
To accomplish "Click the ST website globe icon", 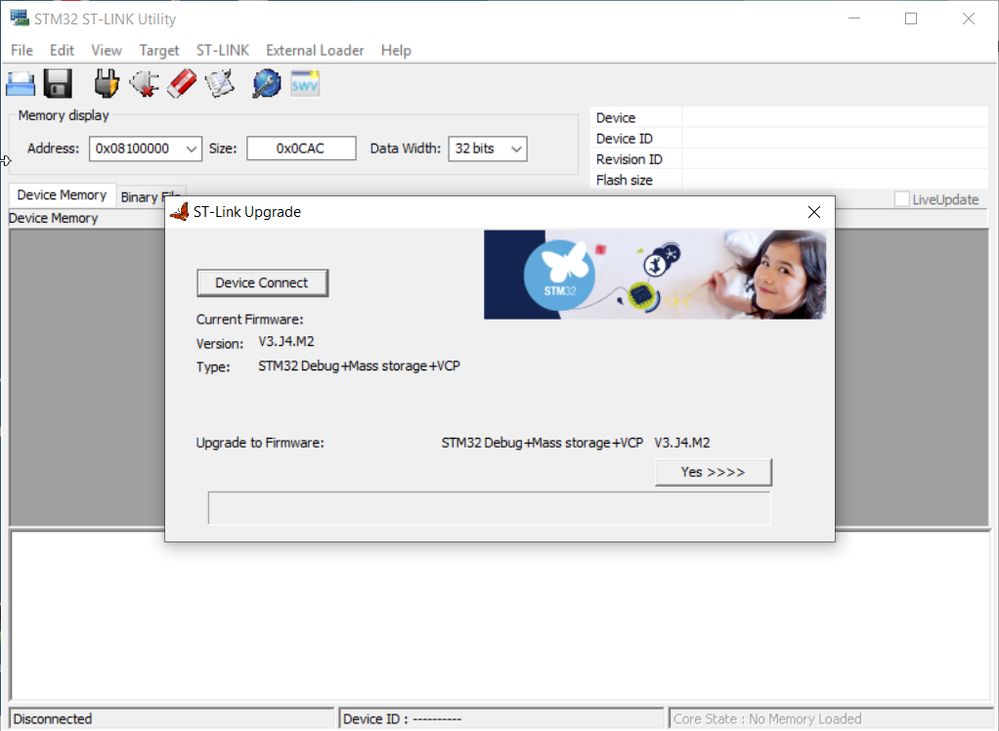I will 266,83.
